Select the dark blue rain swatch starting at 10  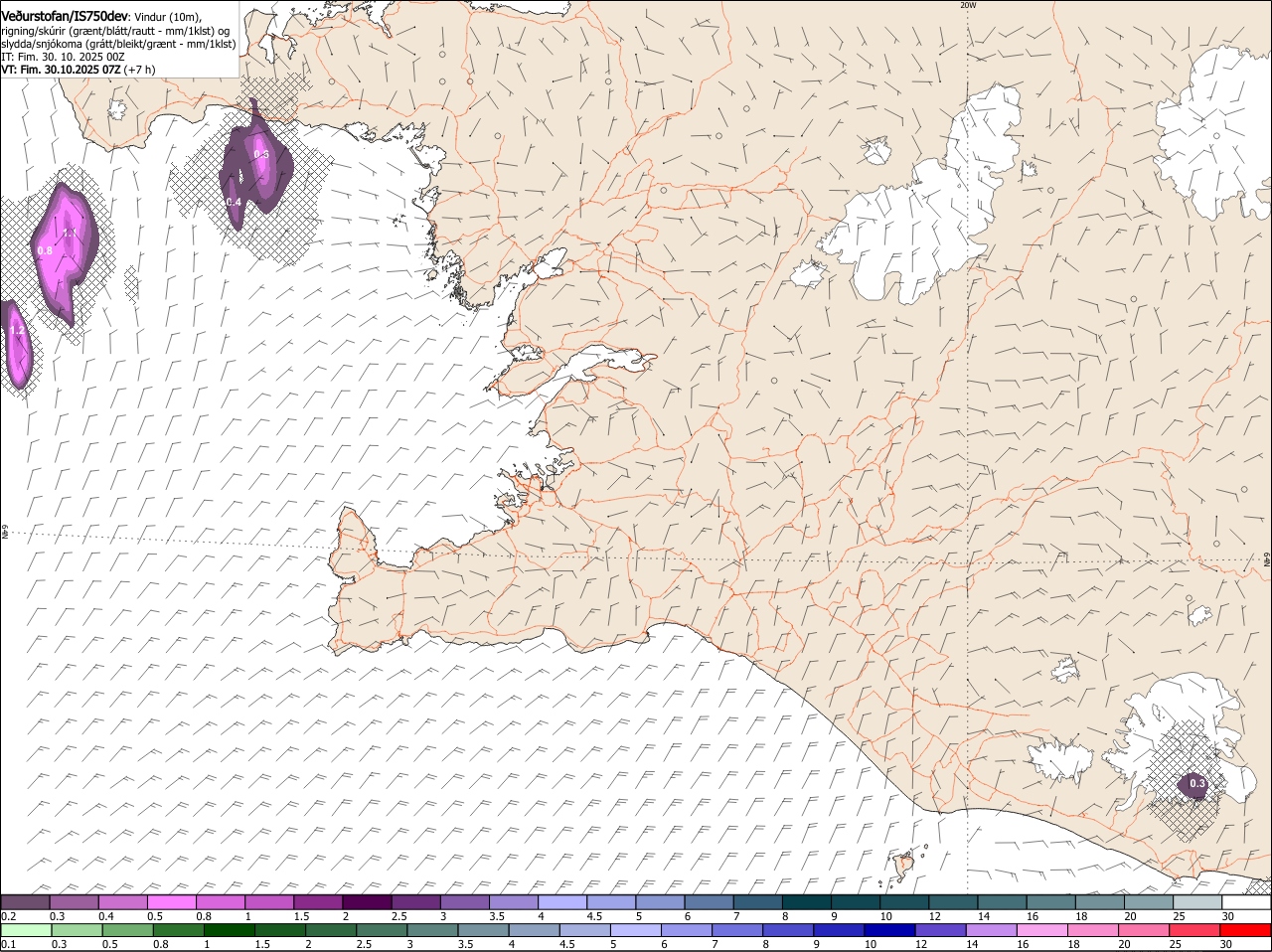pos(889,930)
